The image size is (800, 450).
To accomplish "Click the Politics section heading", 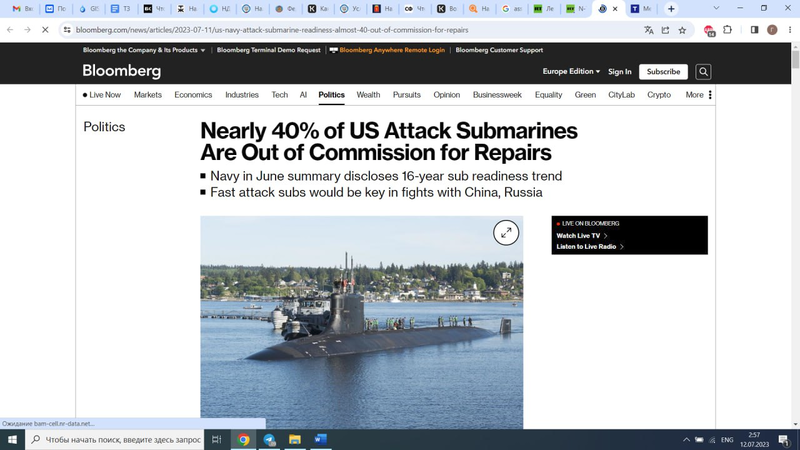I will tap(104, 127).
